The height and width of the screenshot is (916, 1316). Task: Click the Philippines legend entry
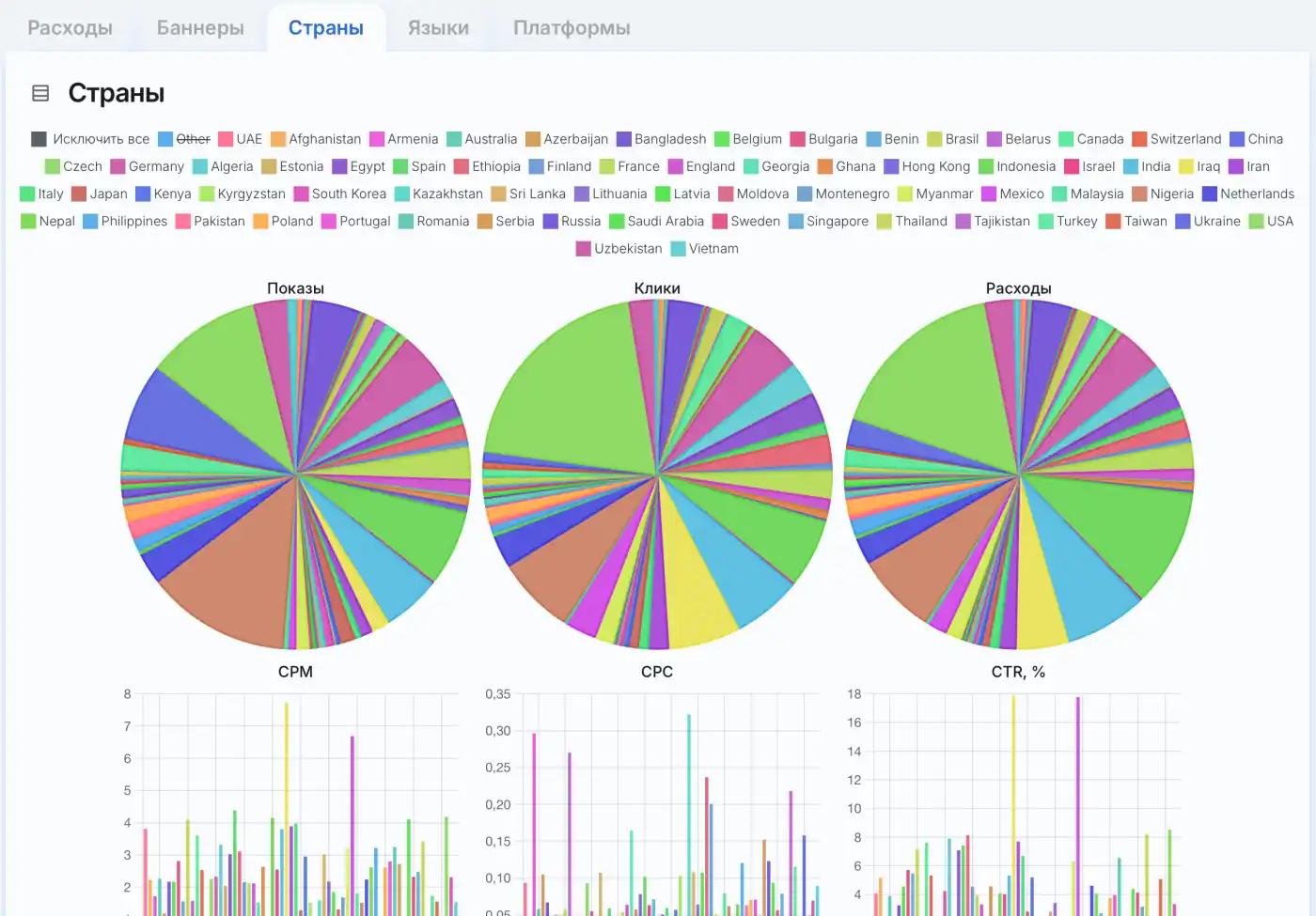125,221
